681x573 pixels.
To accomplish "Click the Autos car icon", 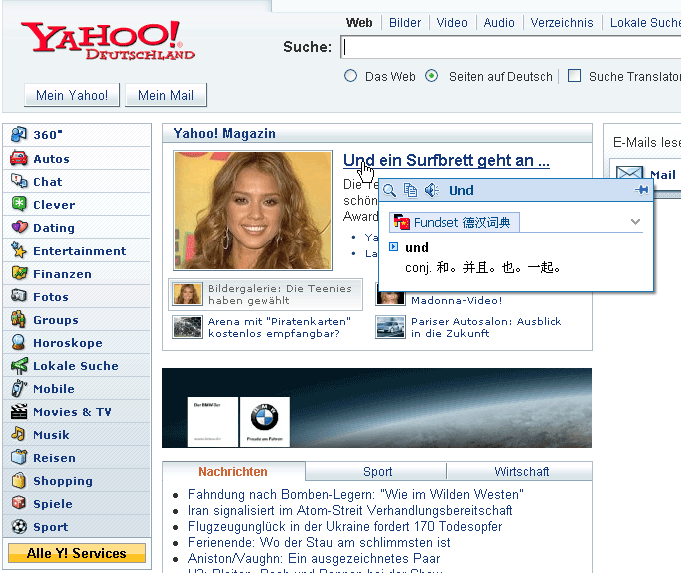I will tap(19, 158).
